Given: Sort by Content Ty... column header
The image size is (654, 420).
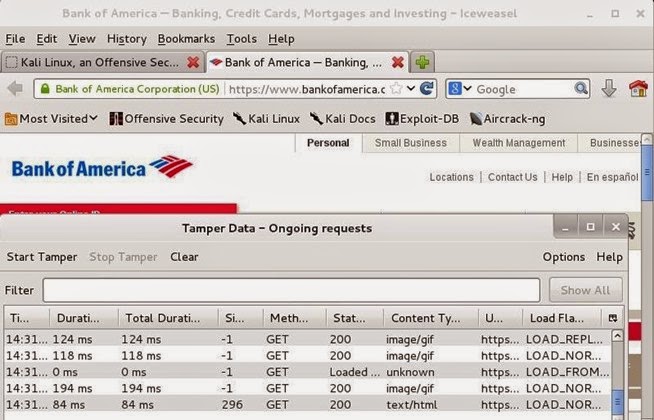Looking at the screenshot, I should point(431,318).
